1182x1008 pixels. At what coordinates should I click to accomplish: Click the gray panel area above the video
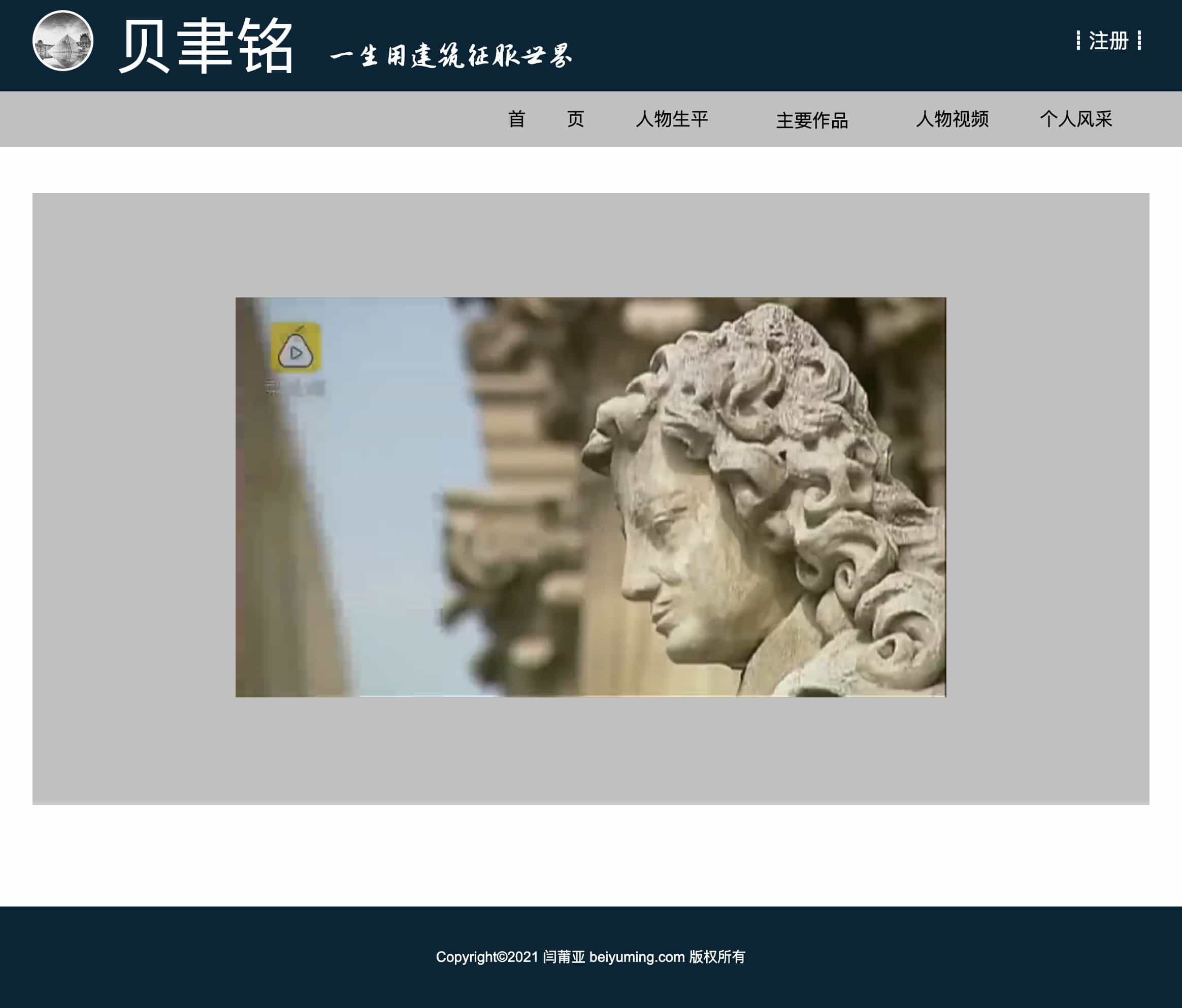(590, 245)
